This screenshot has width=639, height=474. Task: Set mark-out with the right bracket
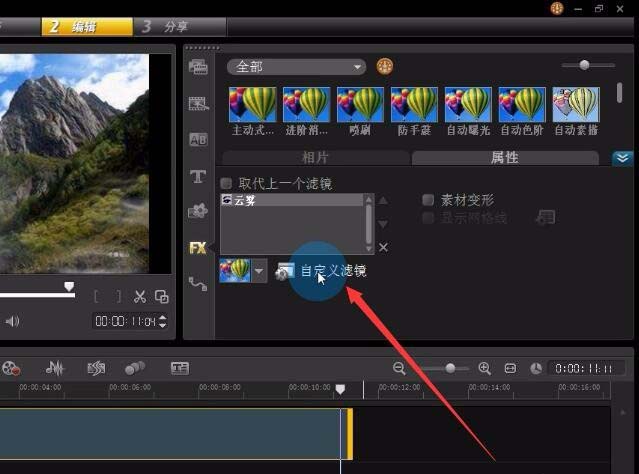click(119, 296)
